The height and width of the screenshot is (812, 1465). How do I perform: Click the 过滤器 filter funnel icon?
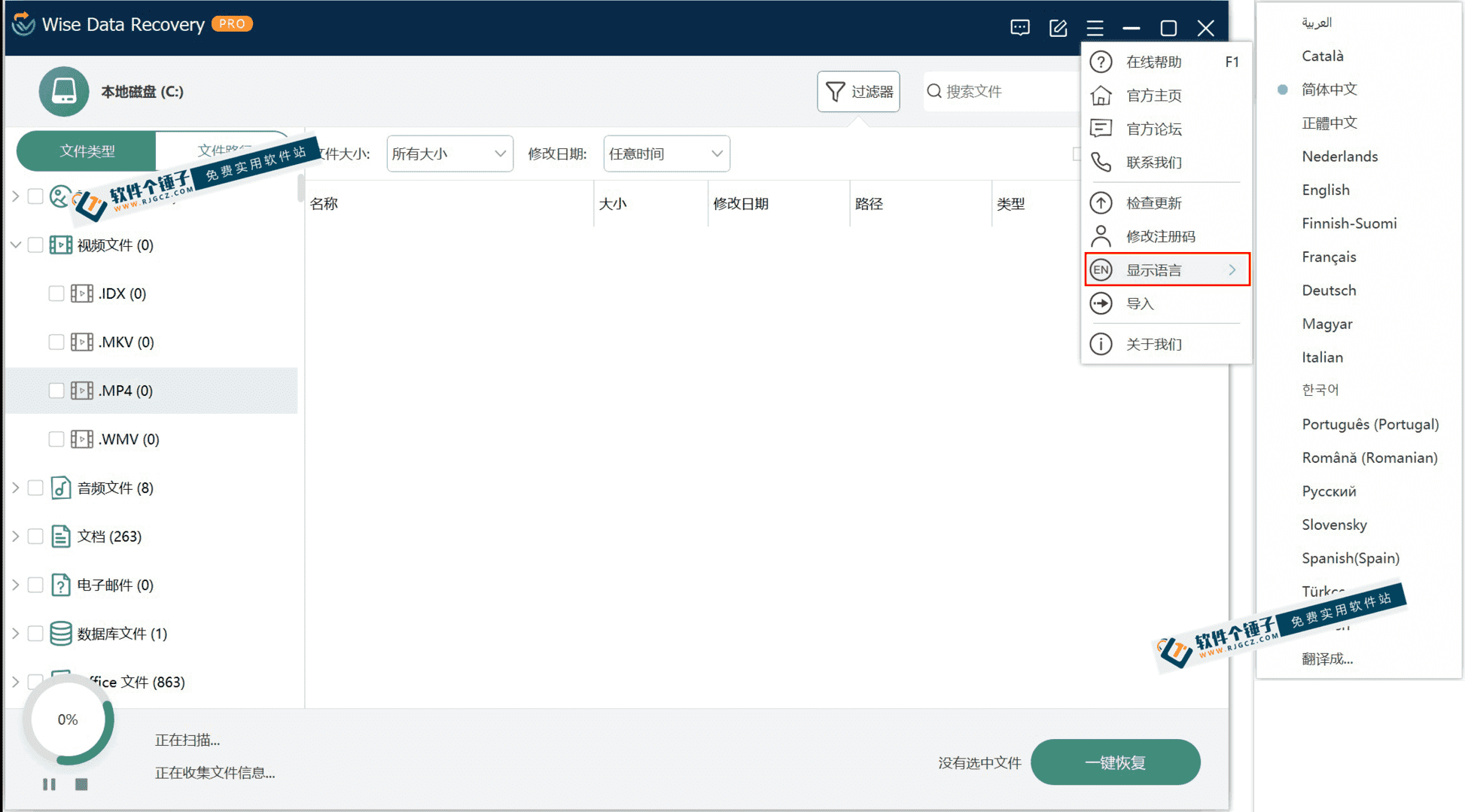[x=836, y=91]
